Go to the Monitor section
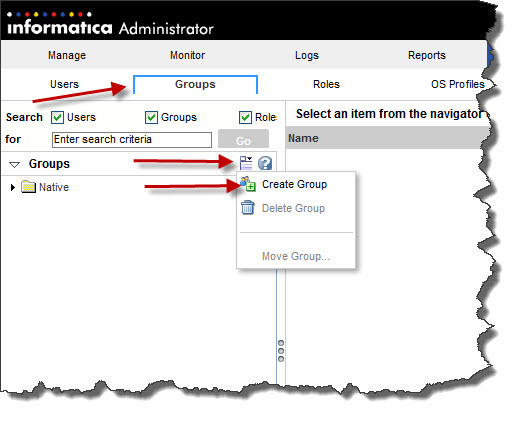The height and width of the screenshot is (421, 520). pos(187,55)
